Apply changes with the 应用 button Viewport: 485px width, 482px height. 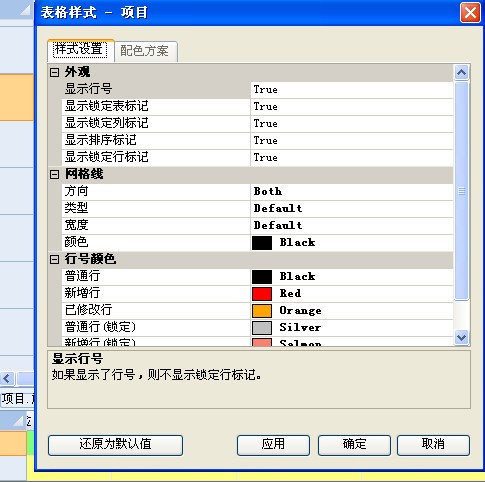[273, 445]
